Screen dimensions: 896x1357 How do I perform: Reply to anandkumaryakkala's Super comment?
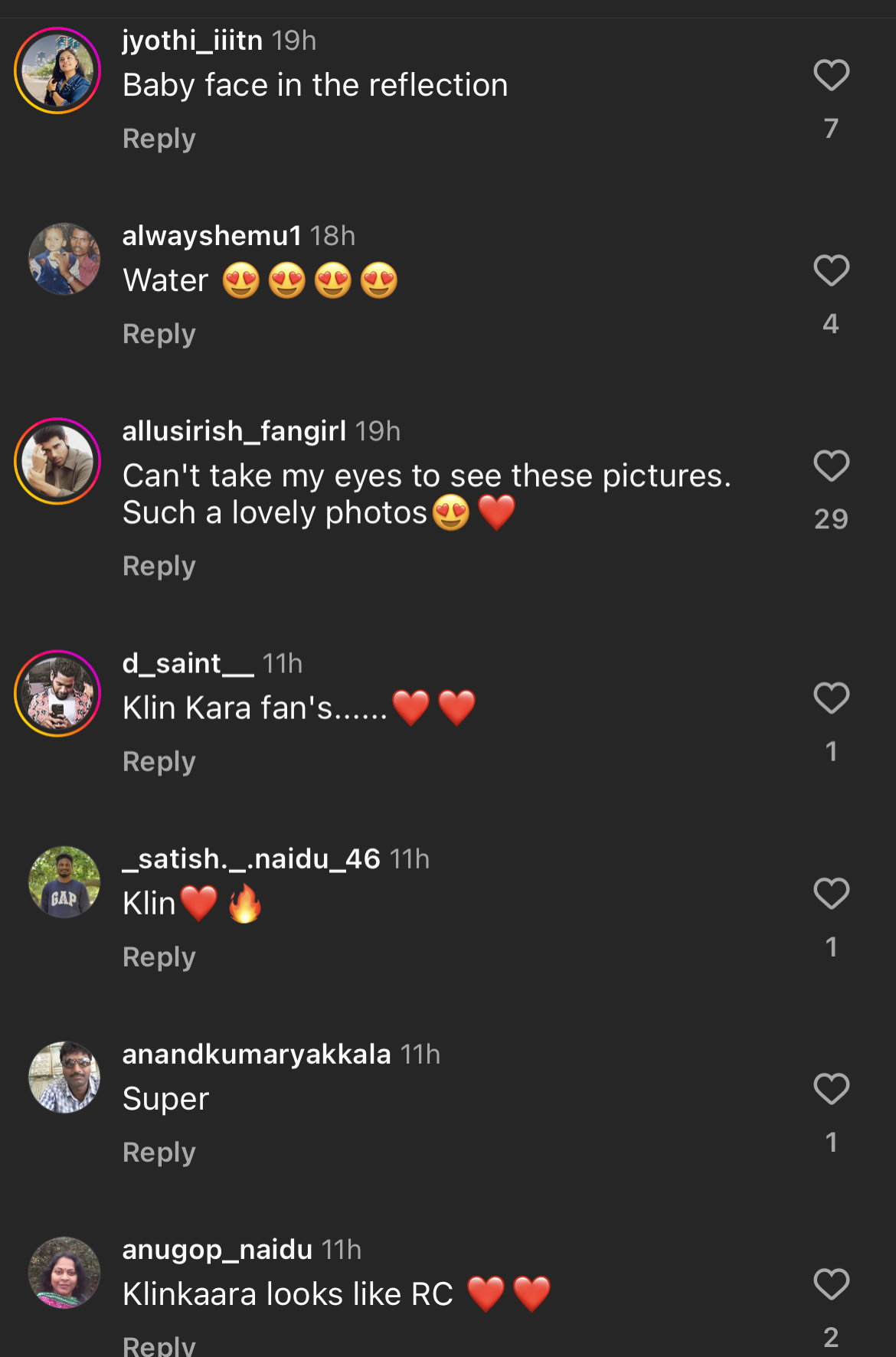pyautogui.click(x=159, y=1153)
